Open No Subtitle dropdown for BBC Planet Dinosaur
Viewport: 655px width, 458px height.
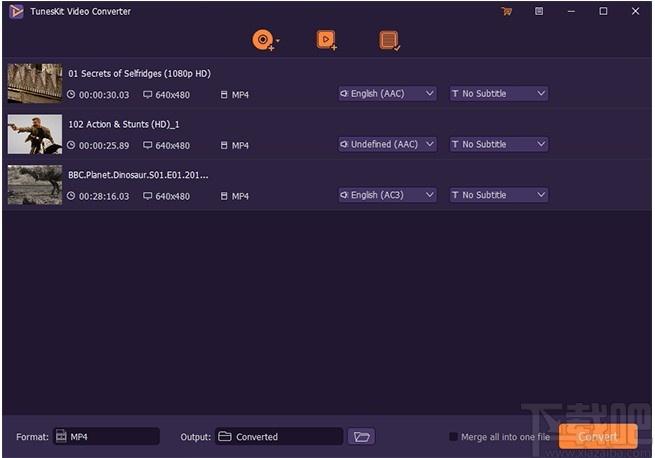pos(499,195)
